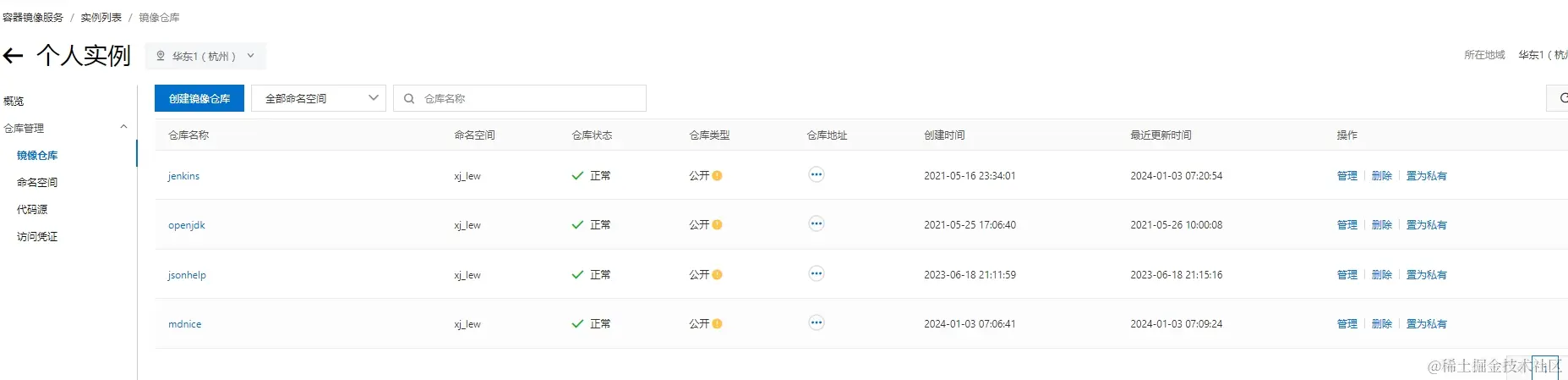Click 删除 for the jsonhelp repository
Image resolution: width=1568 pixels, height=380 pixels.
[x=1382, y=275]
